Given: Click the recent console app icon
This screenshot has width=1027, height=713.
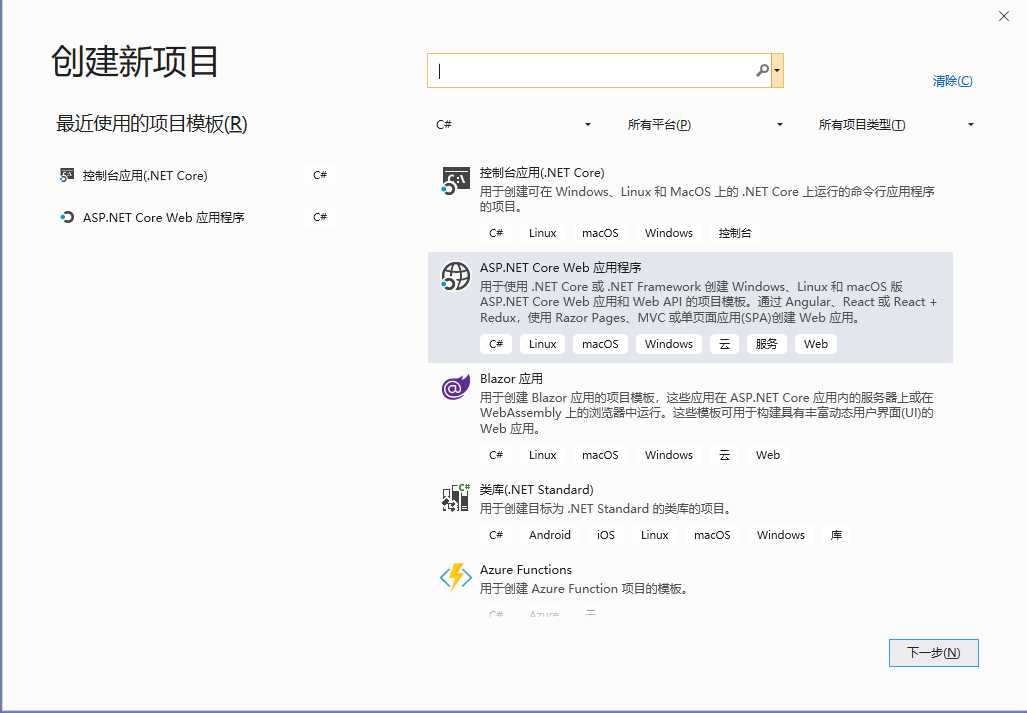Looking at the screenshot, I should point(66,175).
